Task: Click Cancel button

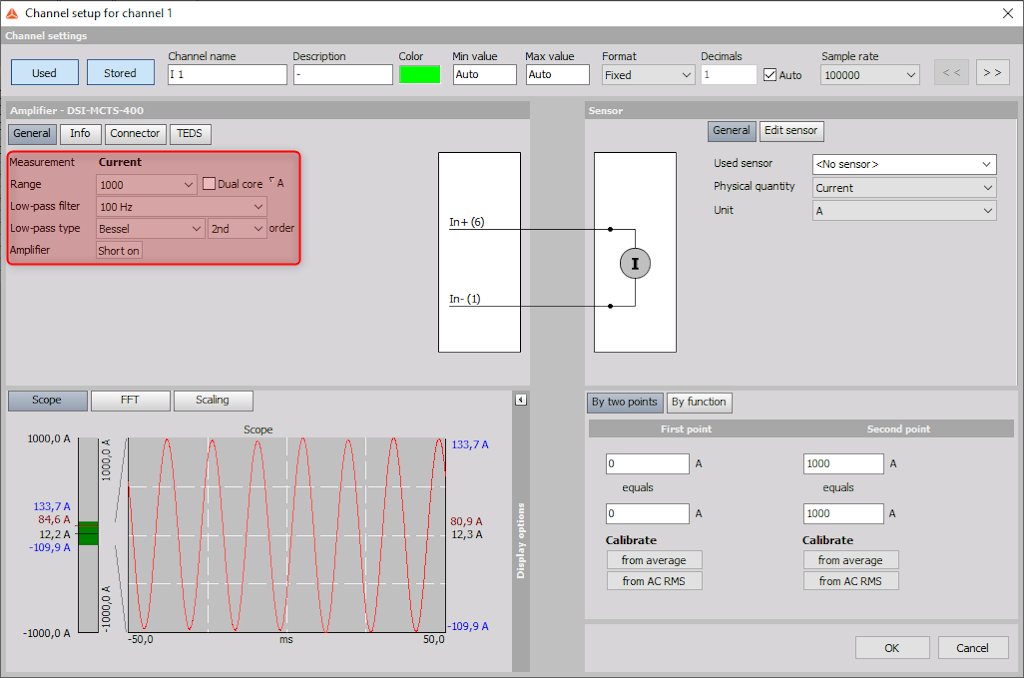Action: (973, 648)
